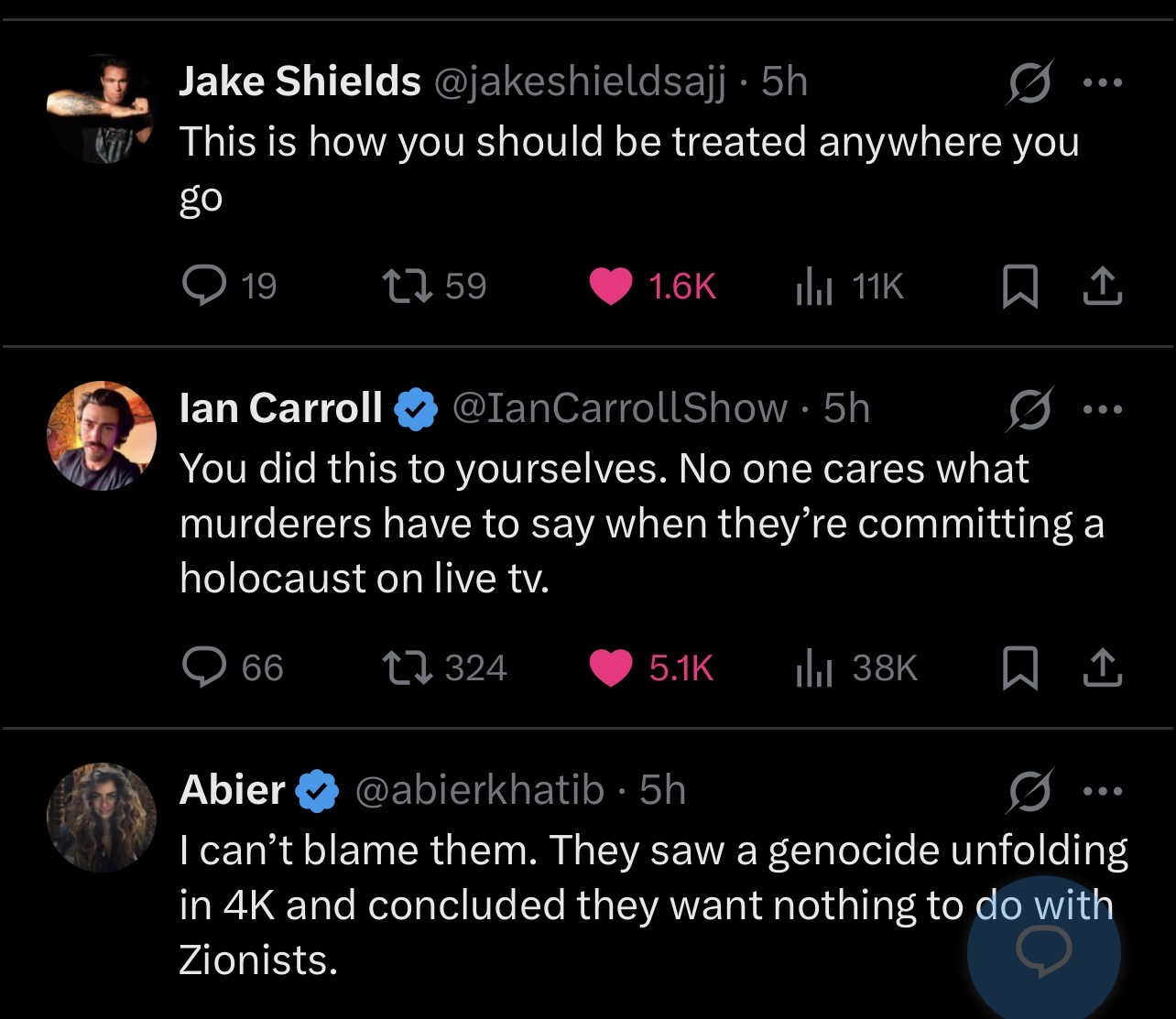This screenshot has width=1176, height=1019.
Task: Open more options on Ian Carroll's tweet
Action: pyautogui.click(x=1102, y=408)
